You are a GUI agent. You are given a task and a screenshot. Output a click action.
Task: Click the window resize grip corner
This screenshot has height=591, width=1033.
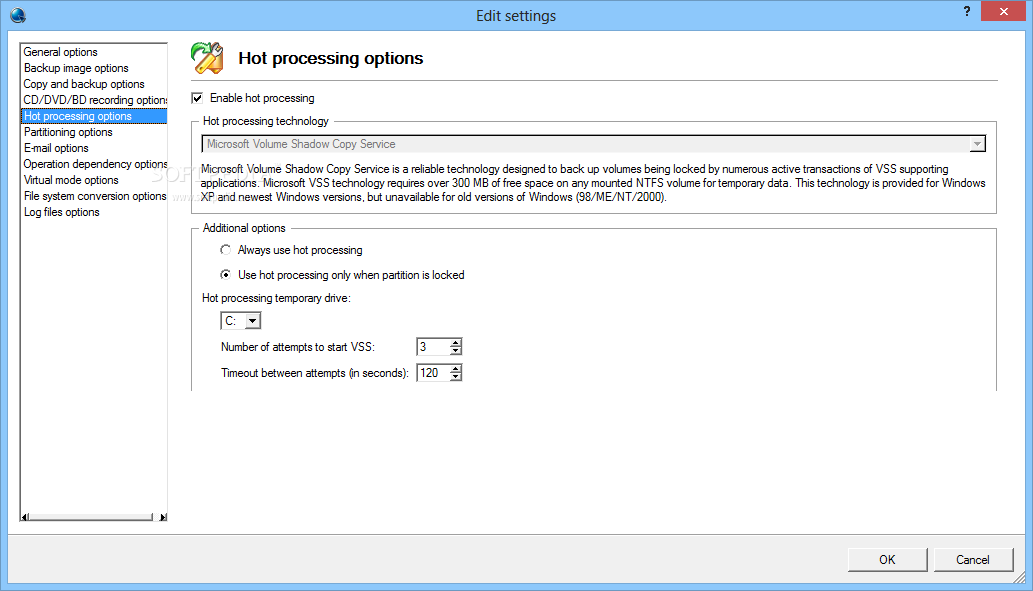pyautogui.click(x=1019, y=577)
